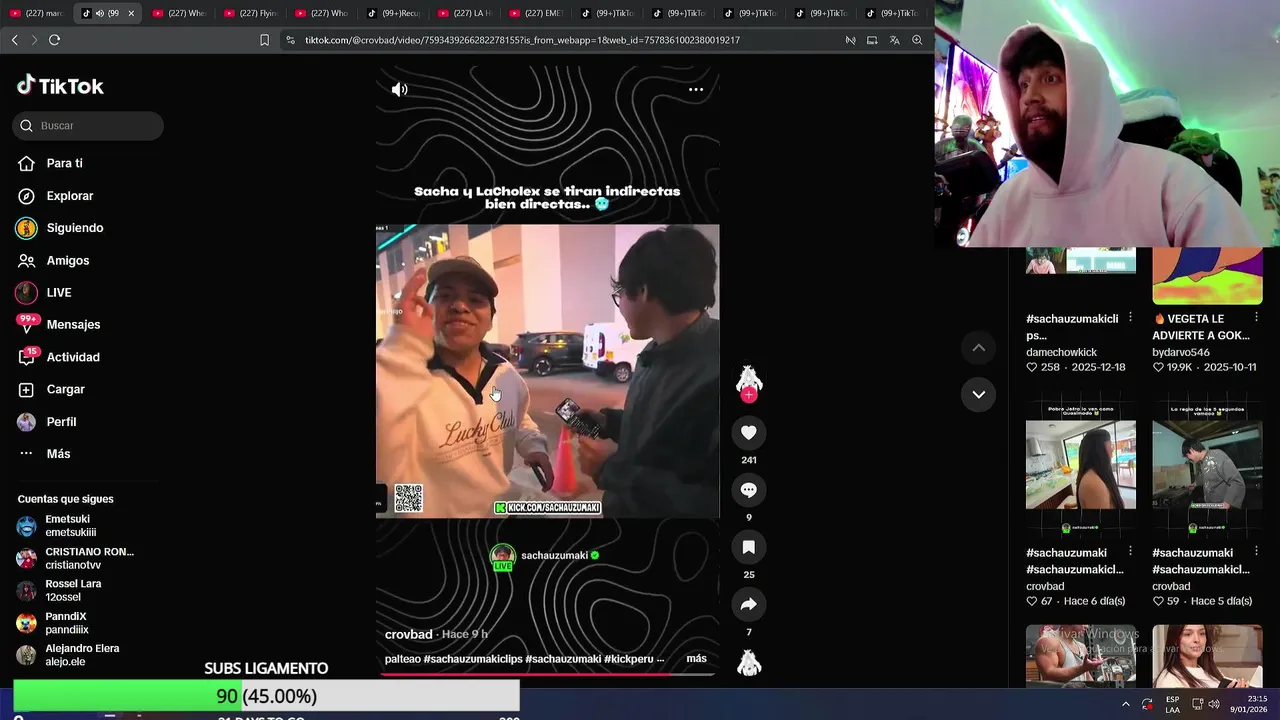This screenshot has height=720, width=1280.
Task: Open options for 'Hace 5 día(s)' card
Action: pyautogui.click(x=1257, y=551)
